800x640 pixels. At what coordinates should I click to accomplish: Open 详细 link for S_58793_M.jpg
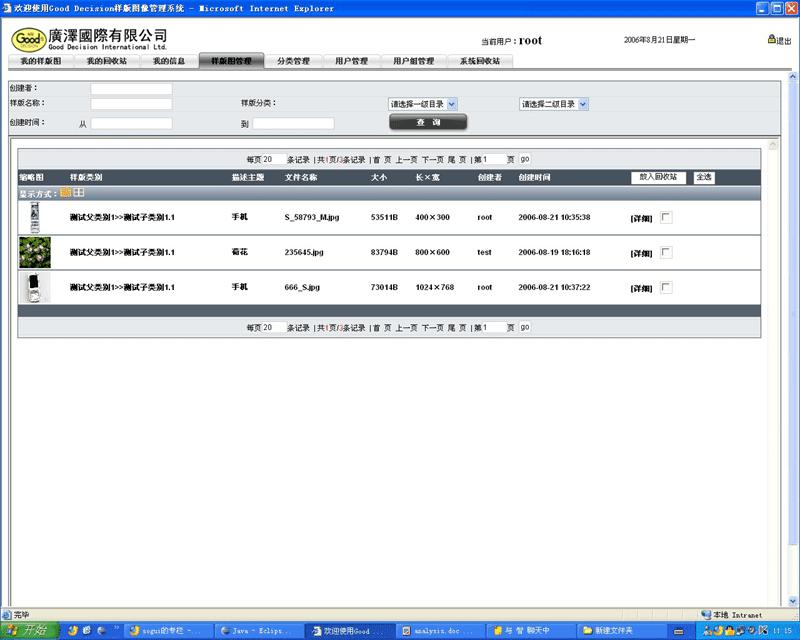[641, 218]
